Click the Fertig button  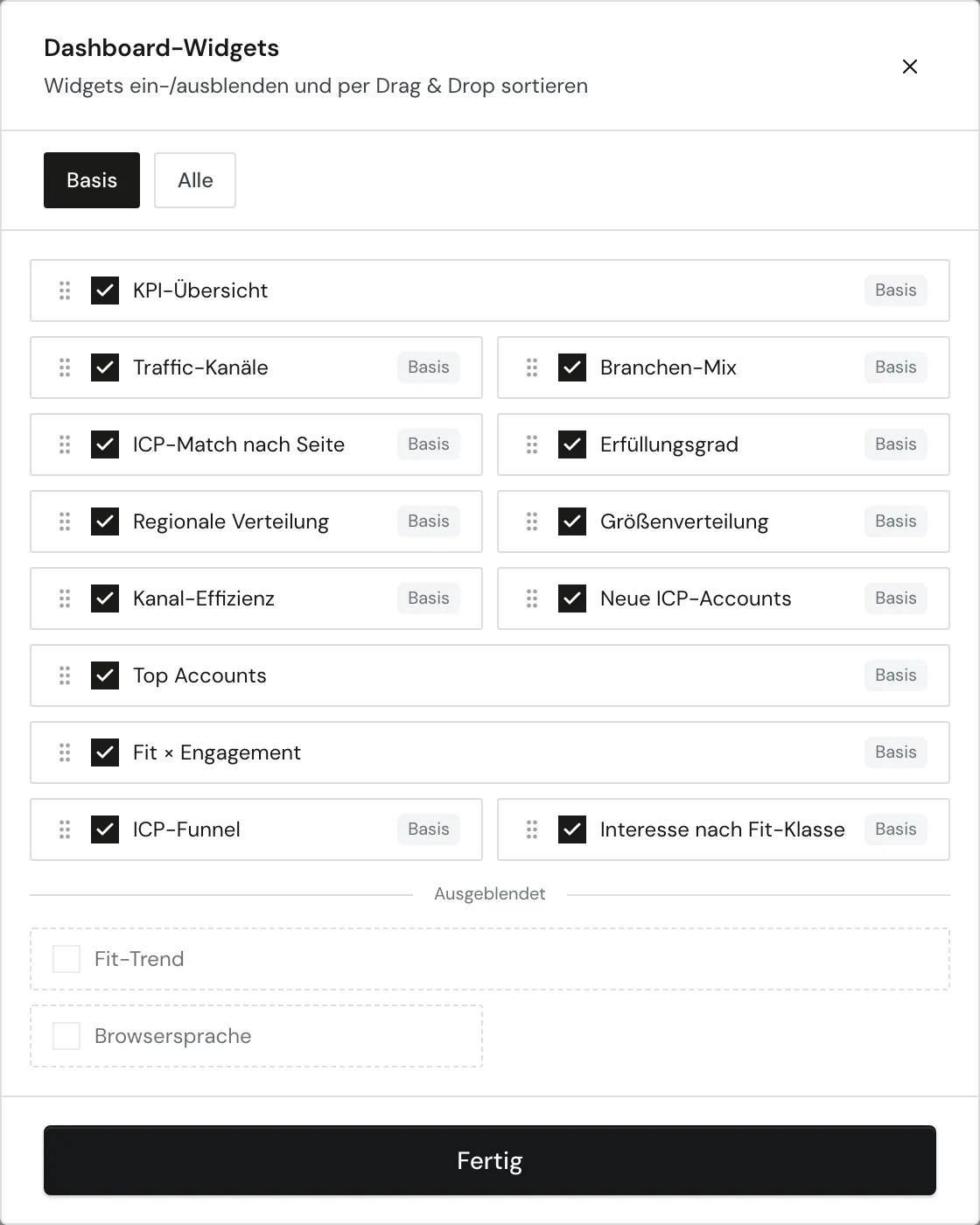490,1160
